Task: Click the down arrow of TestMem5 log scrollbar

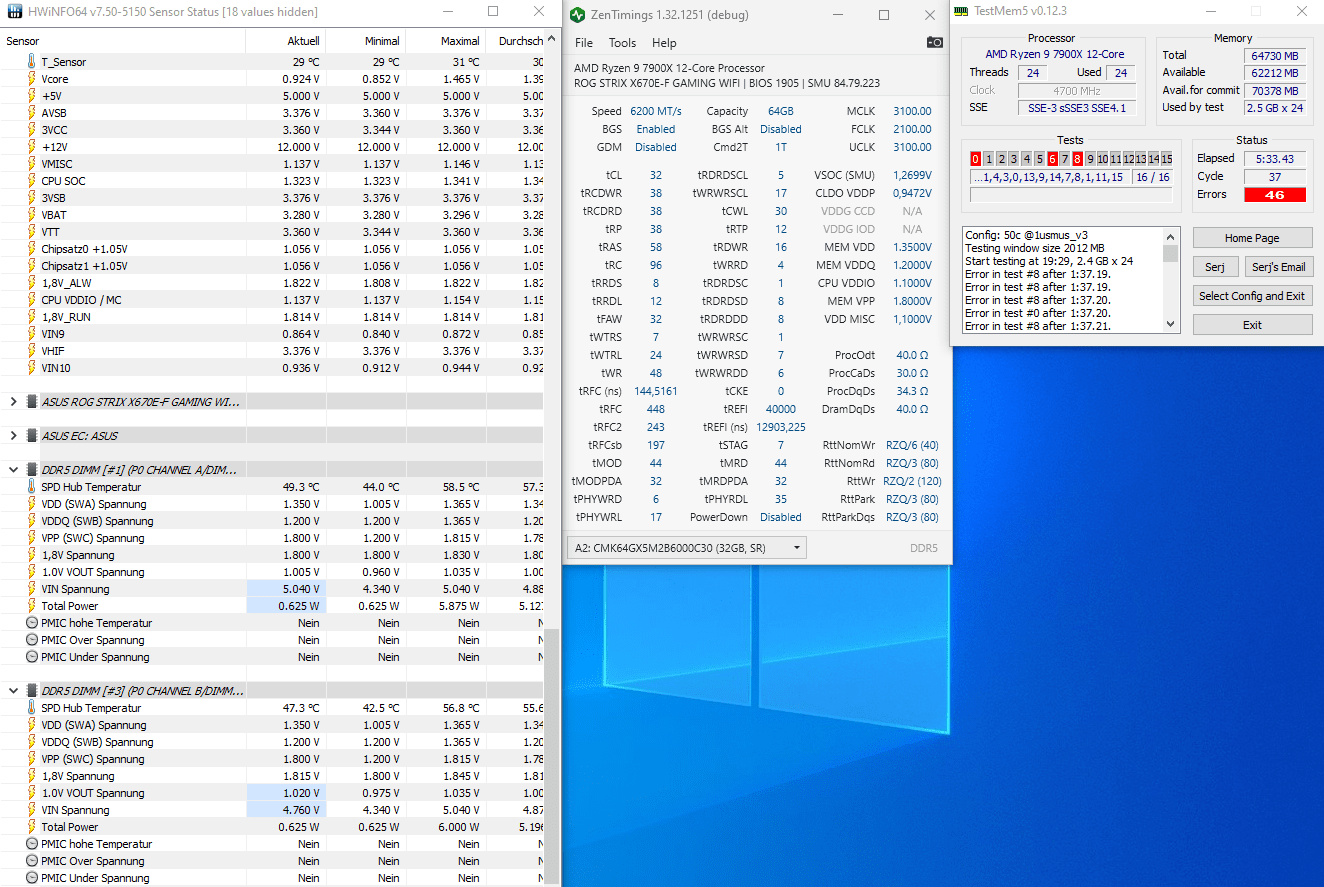Action: pyautogui.click(x=1171, y=324)
